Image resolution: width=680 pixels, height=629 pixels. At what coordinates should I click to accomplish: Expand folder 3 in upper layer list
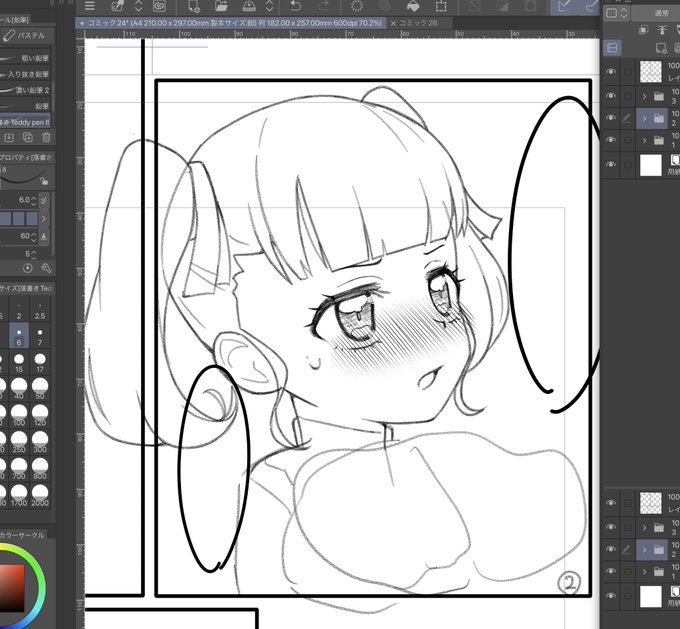point(644,96)
